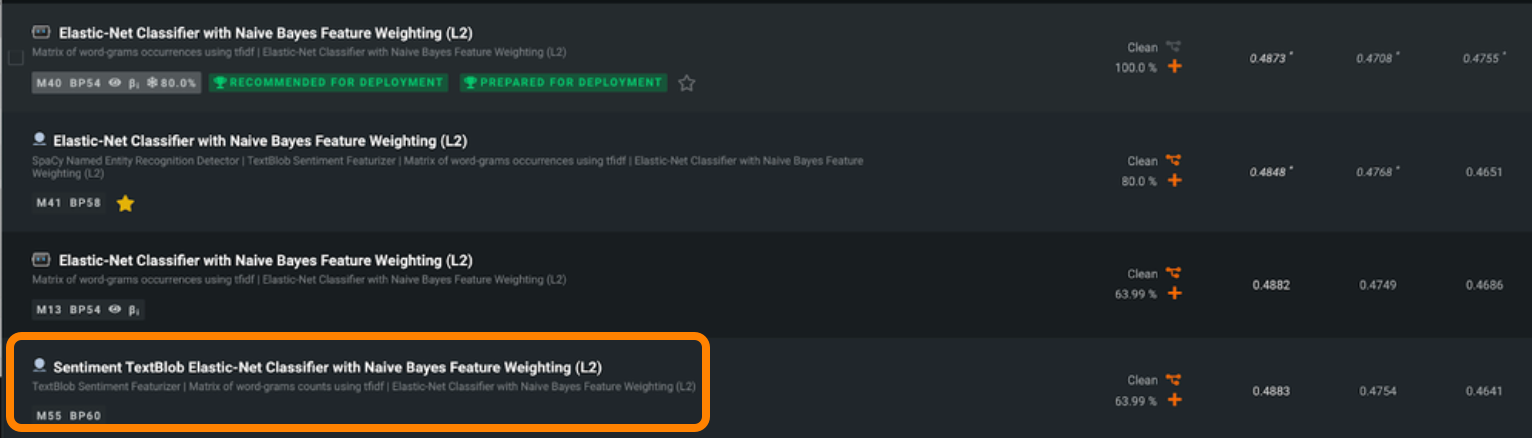Viewport: 1532px width, 438px height.
Task: Click the feature list icon beside Clean in M13 row
Action: 1174,273
